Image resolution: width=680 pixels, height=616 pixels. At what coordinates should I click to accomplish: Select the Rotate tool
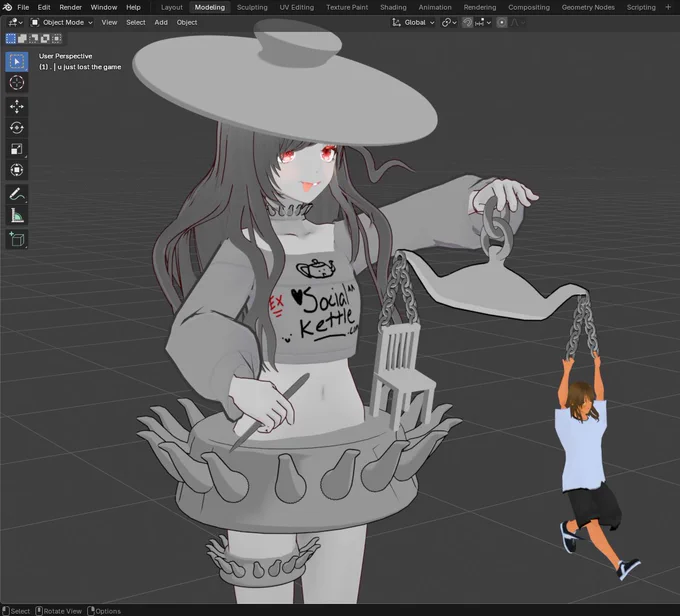coord(17,128)
